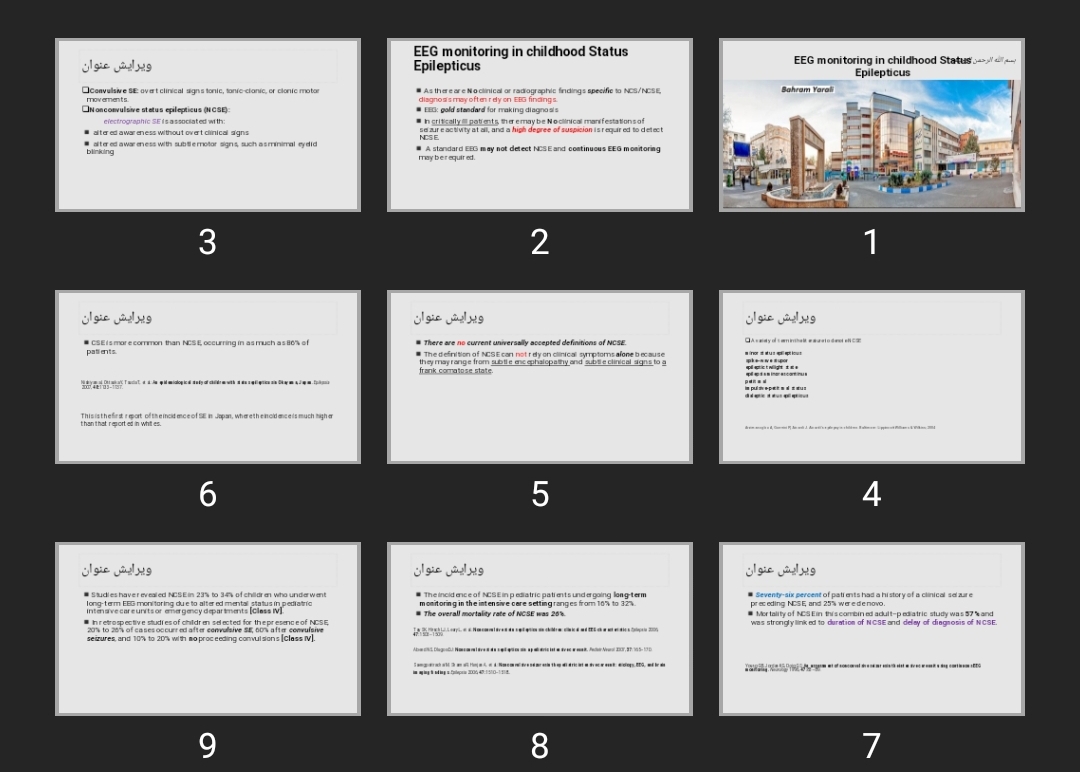Click the number 2 label below the slide
This screenshot has width=1080, height=772.
pos(539,242)
